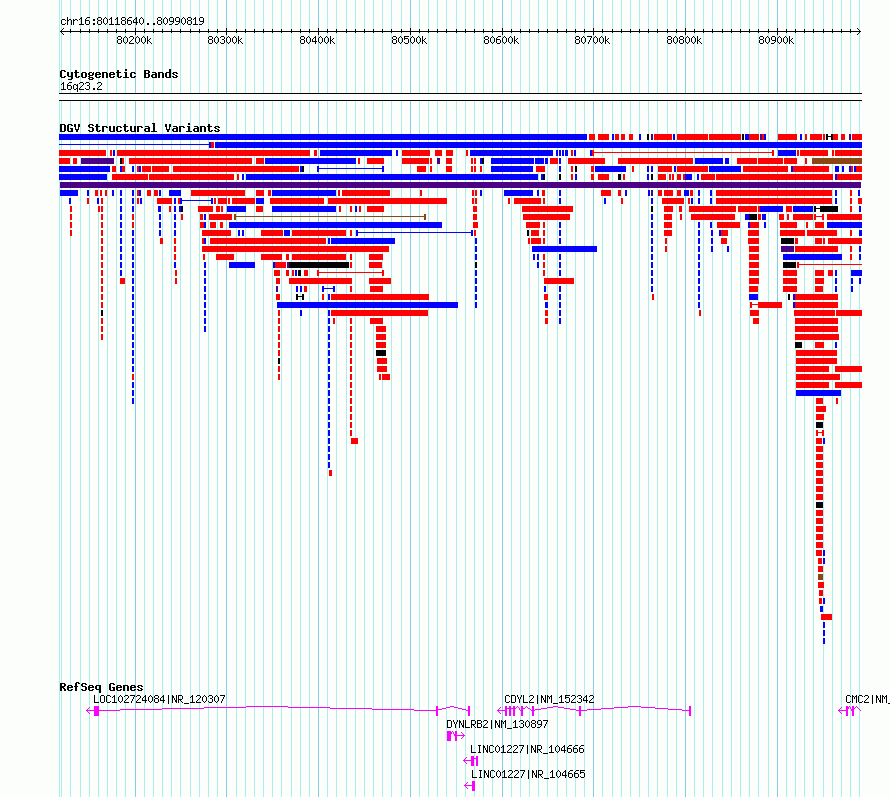Click the 80300k ruler tick label
The width and height of the screenshot is (890, 797).
click(x=225, y=40)
